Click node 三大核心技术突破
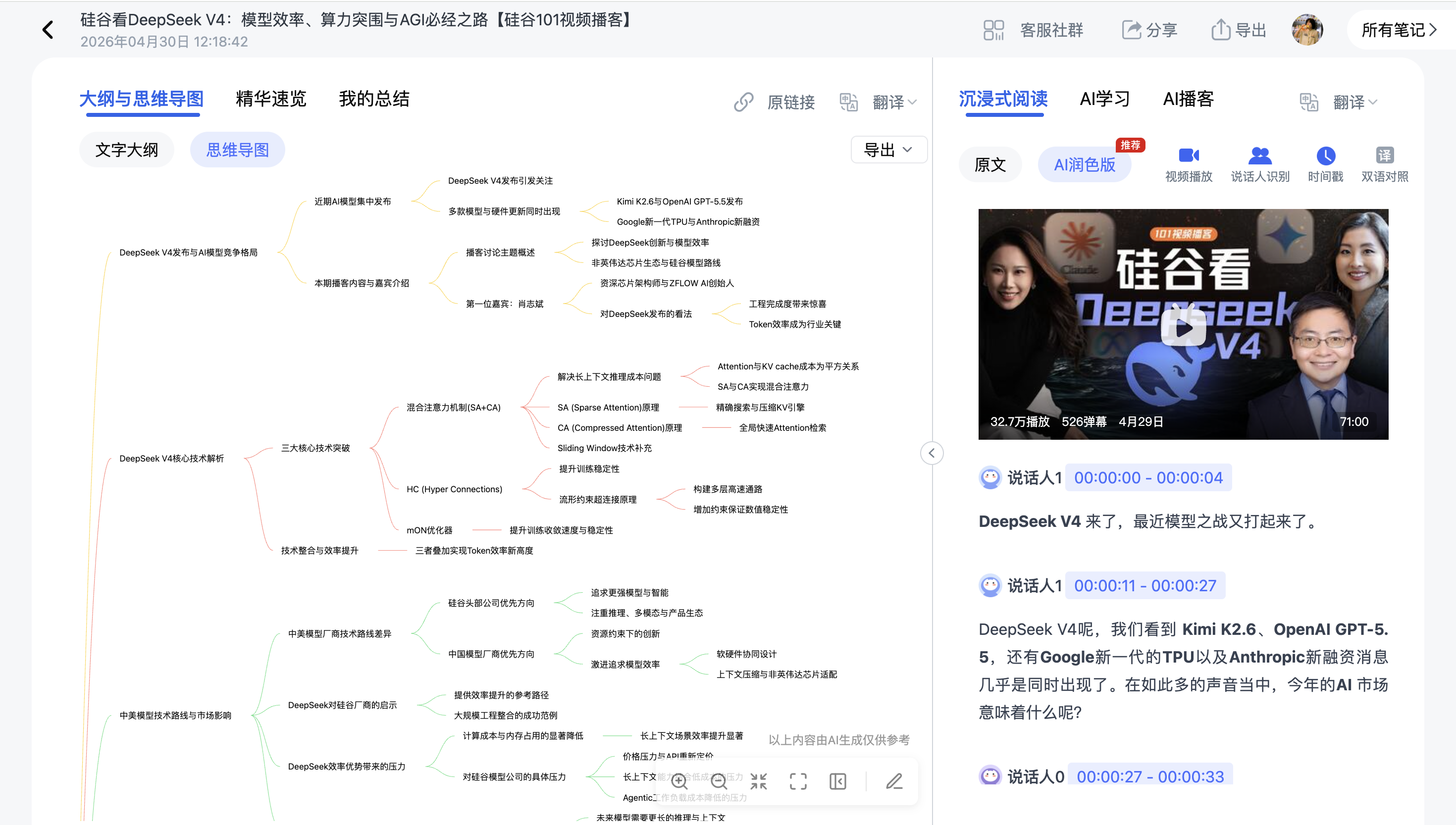Screen dimensions: 1456x825 tap(315, 448)
